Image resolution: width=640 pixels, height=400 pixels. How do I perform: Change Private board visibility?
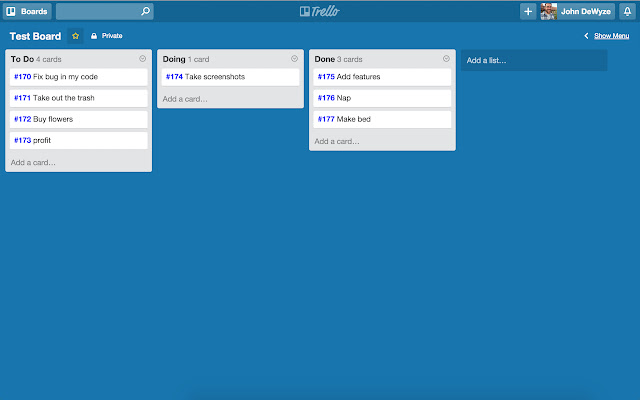pos(107,36)
